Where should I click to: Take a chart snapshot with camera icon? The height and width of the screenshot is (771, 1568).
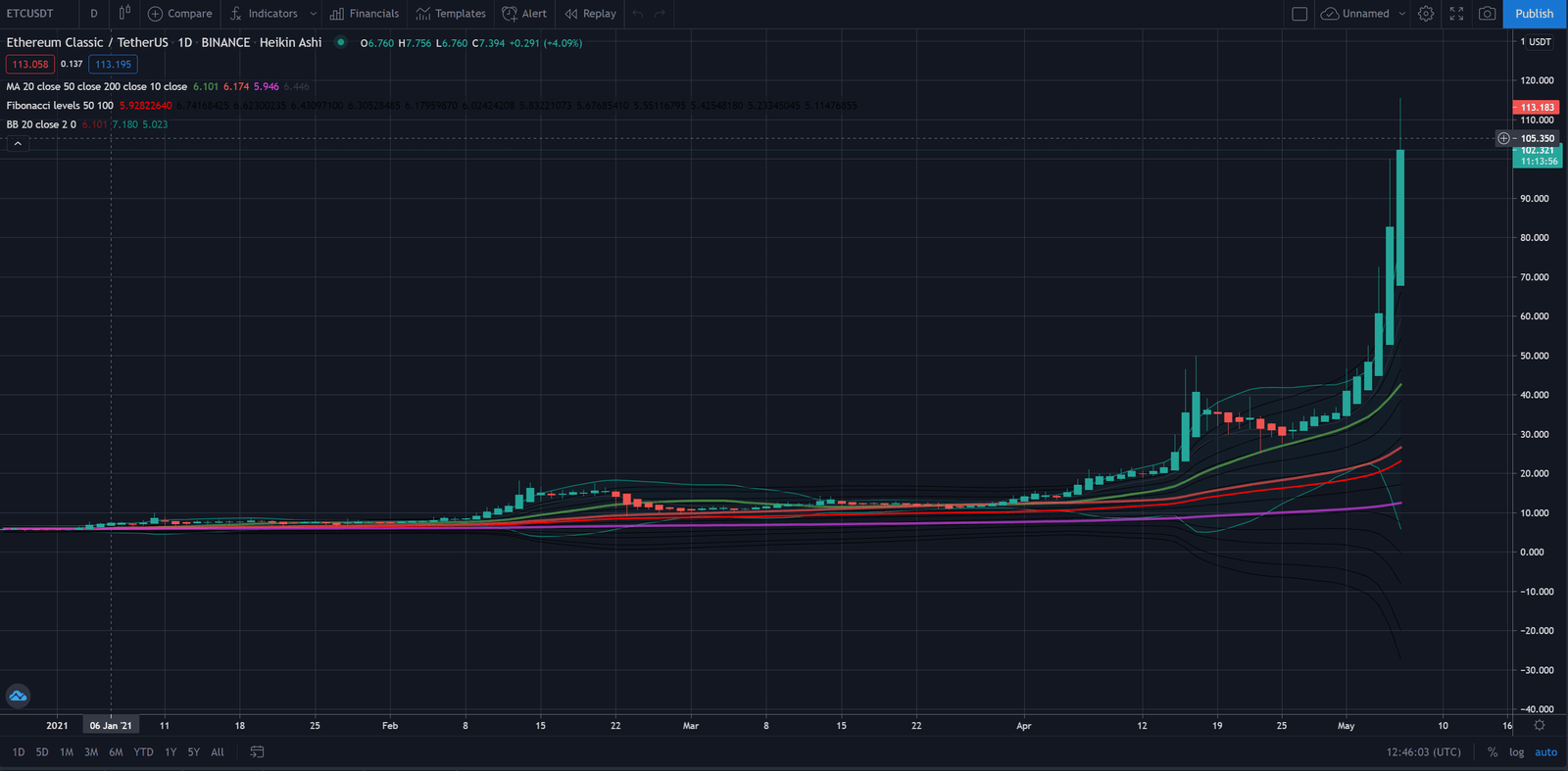click(1487, 14)
